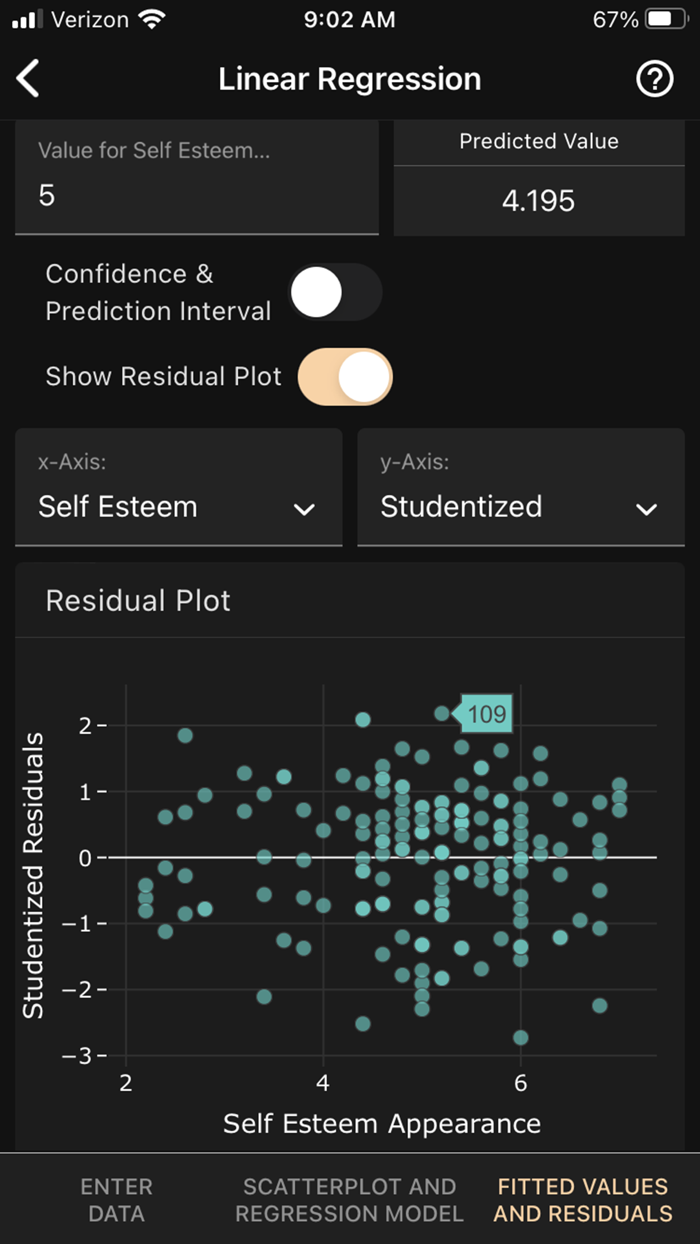Tap the battery indicator icon
Screen dimensions: 700x1244
point(664,17)
